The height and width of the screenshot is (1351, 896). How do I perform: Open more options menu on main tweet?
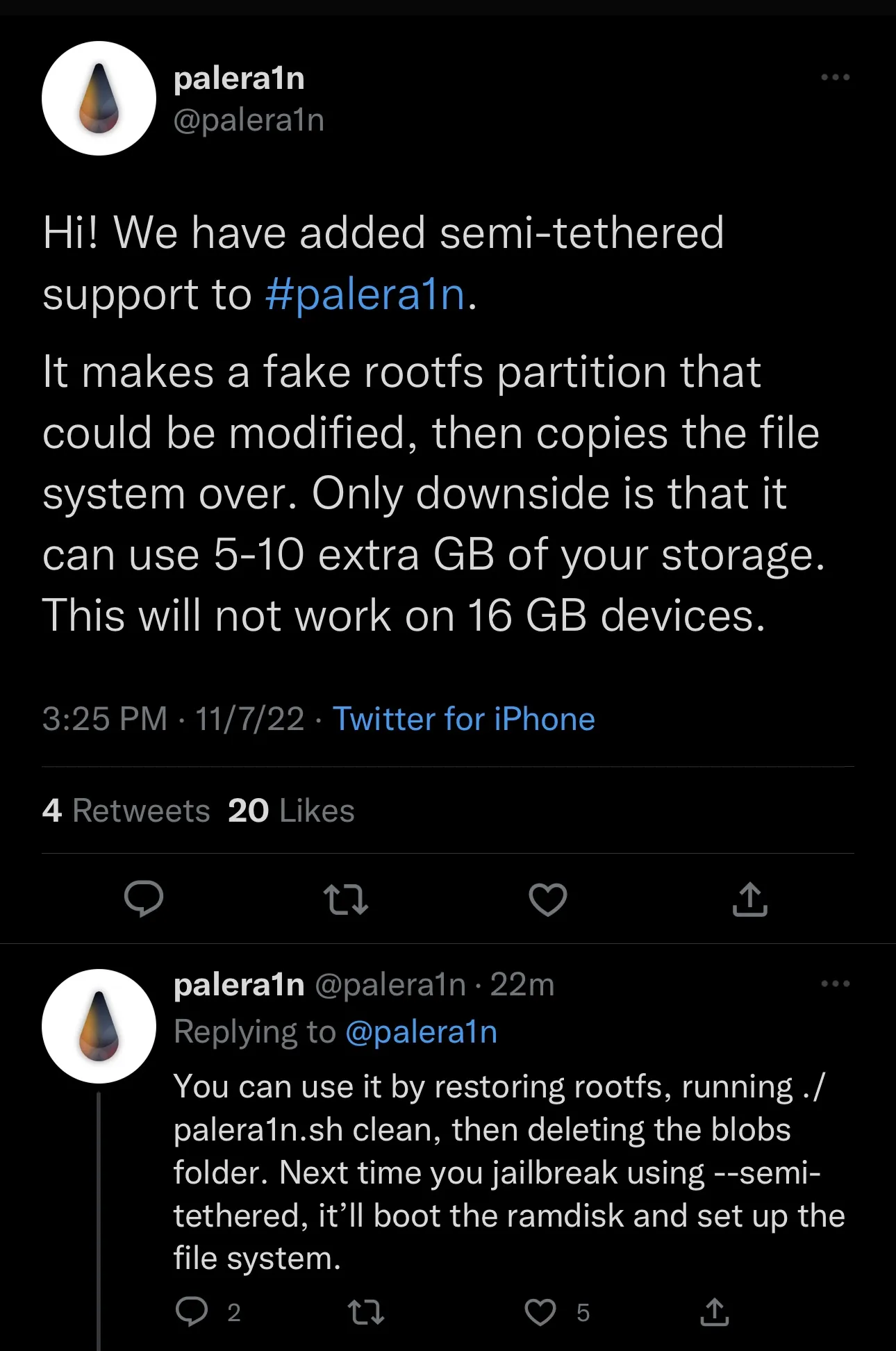point(835,77)
